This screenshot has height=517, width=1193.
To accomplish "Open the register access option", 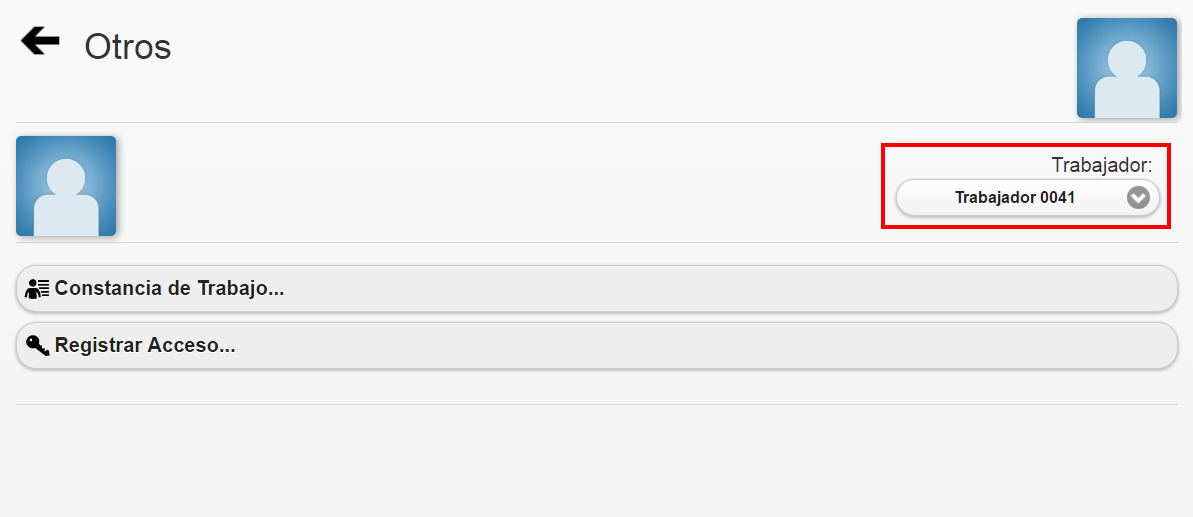I will (x=596, y=346).
